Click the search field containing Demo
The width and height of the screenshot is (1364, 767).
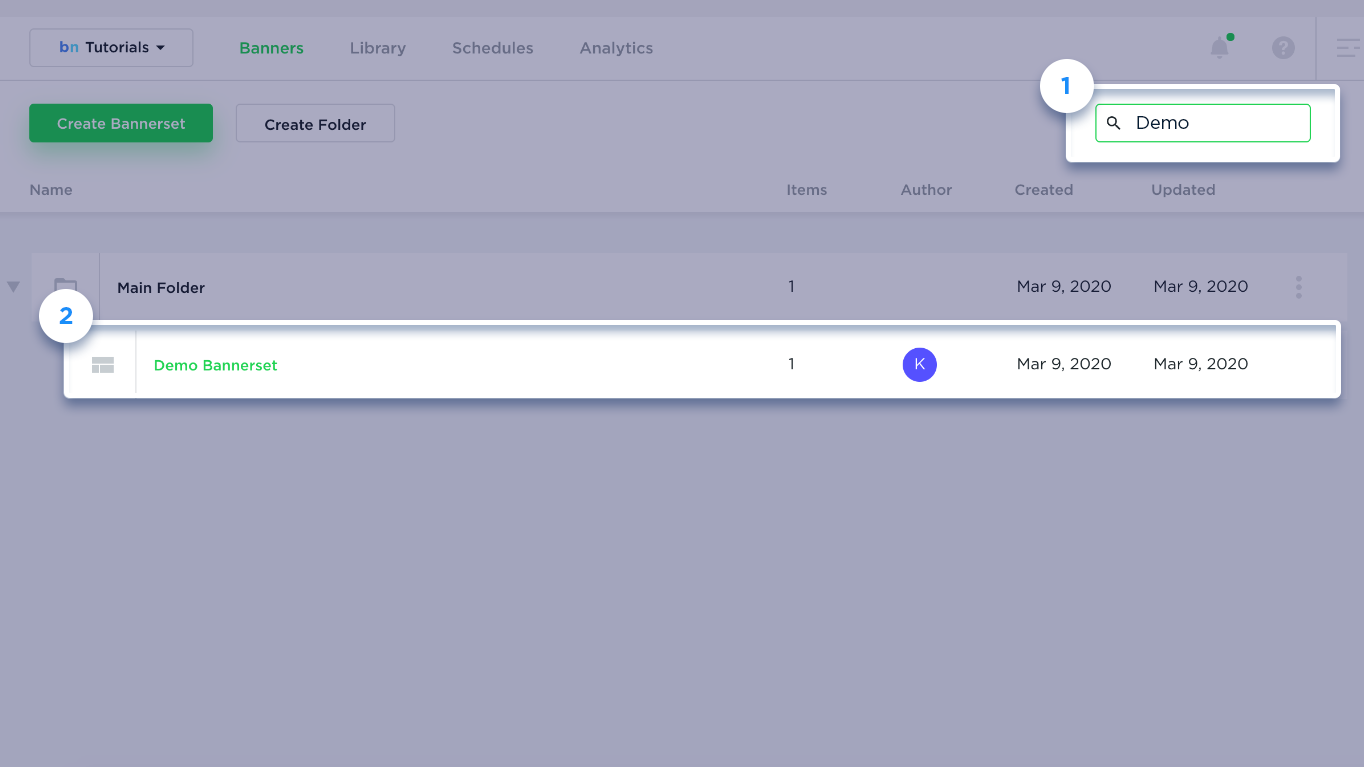(1203, 123)
